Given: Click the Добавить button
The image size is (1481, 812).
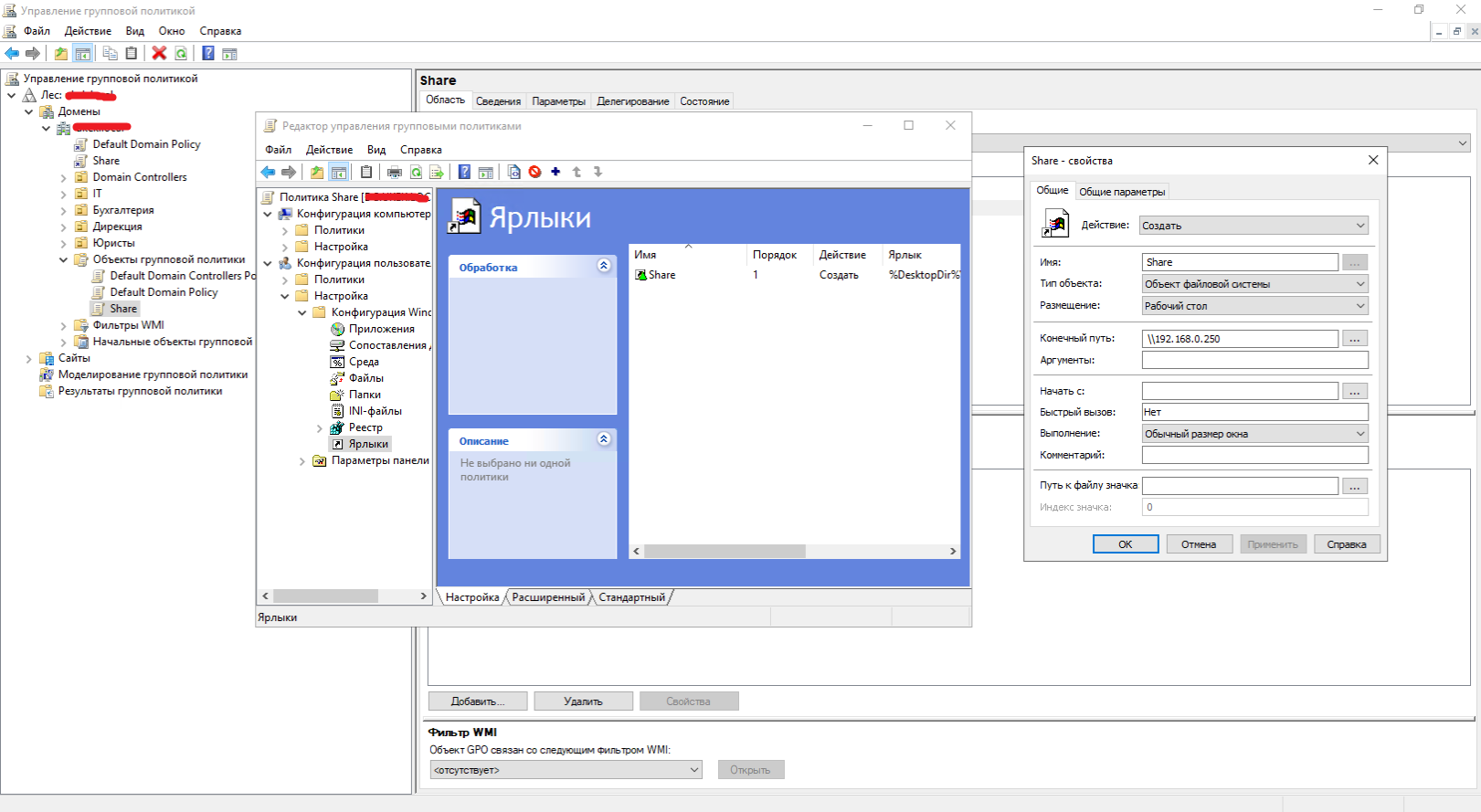Looking at the screenshot, I should tap(478, 701).
